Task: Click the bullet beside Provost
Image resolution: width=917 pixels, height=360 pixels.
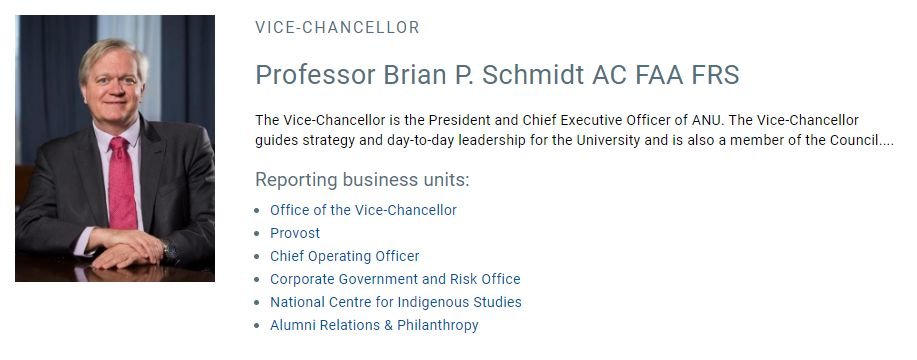Action: tap(257, 234)
